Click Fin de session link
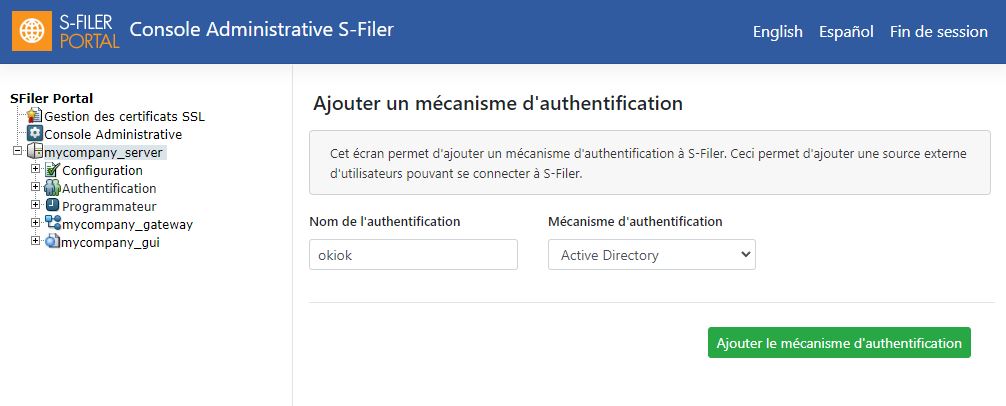 tap(939, 31)
